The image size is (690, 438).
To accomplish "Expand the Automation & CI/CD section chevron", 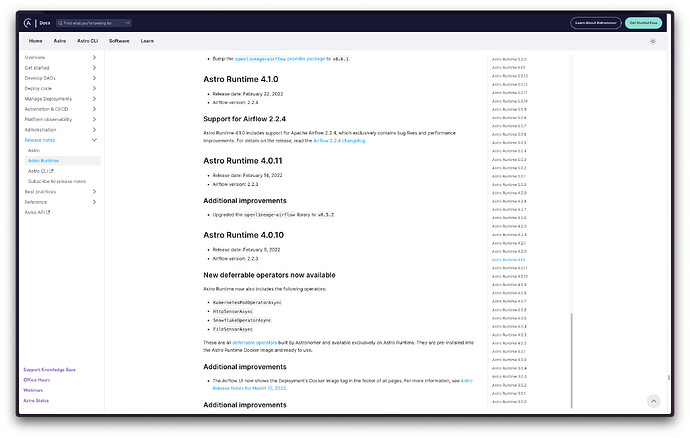I will coord(94,109).
